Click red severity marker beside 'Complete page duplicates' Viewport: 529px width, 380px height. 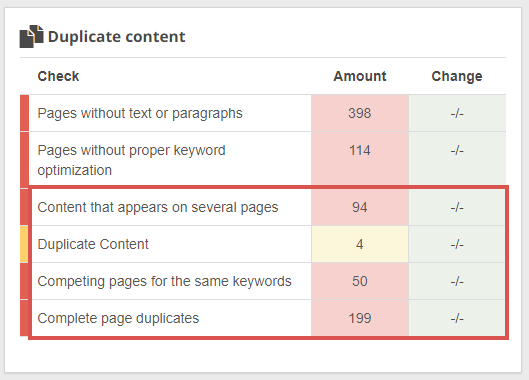[24, 318]
